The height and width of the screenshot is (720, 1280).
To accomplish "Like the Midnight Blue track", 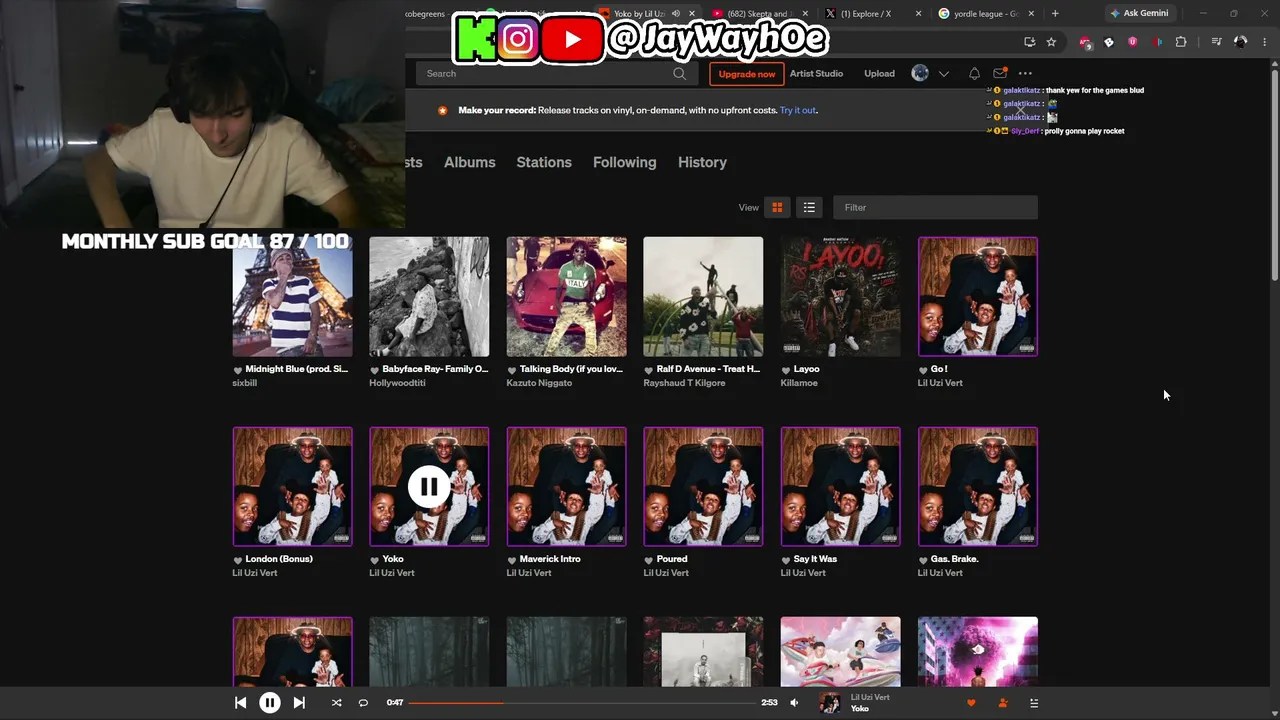I will pos(238,370).
